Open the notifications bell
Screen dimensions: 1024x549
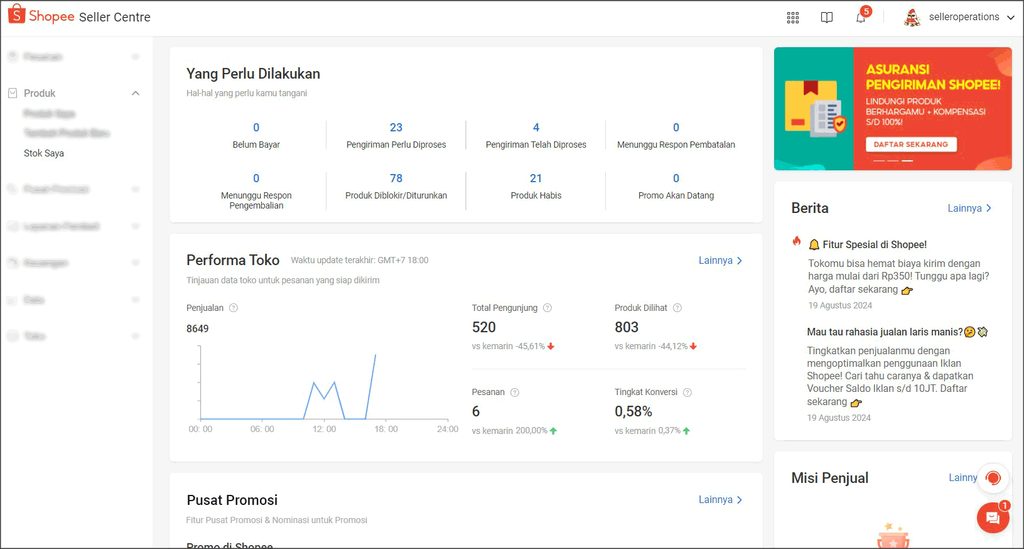pos(861,18)
